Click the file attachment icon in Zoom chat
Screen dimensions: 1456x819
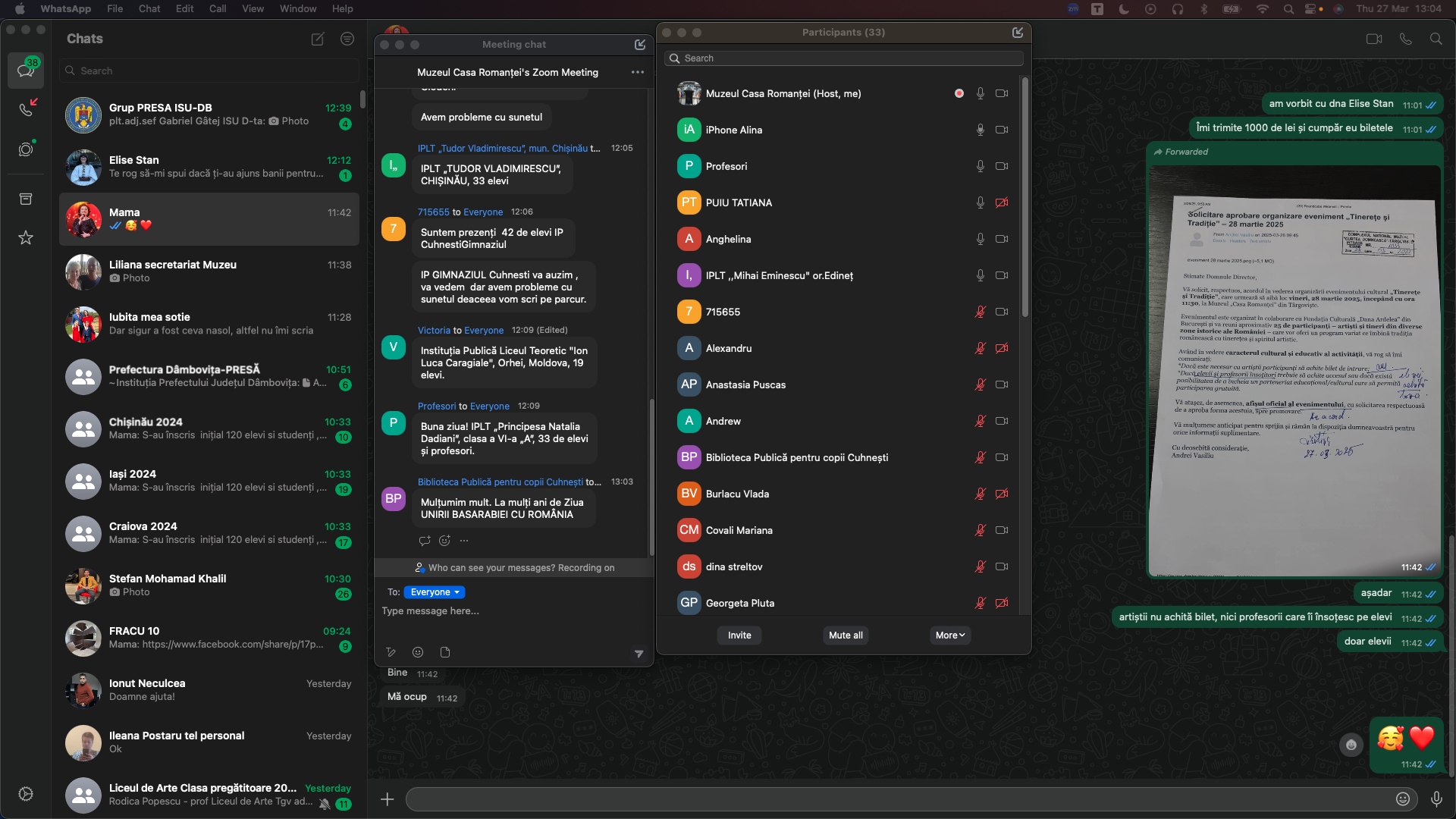coord(445,652)
